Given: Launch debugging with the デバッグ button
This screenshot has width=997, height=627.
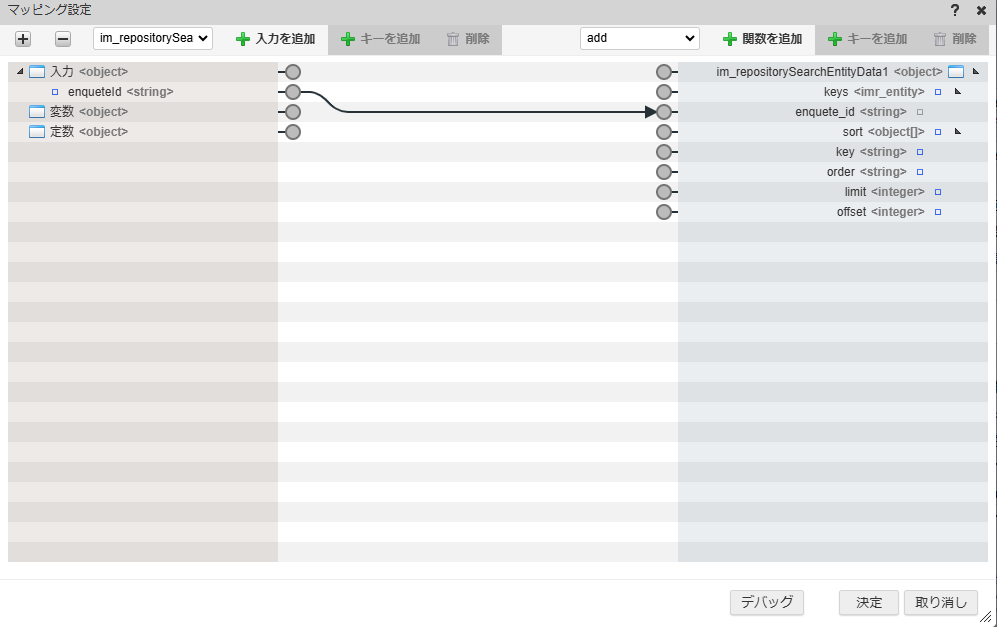Looking at the screenshot, I should [x=766, y=602].
